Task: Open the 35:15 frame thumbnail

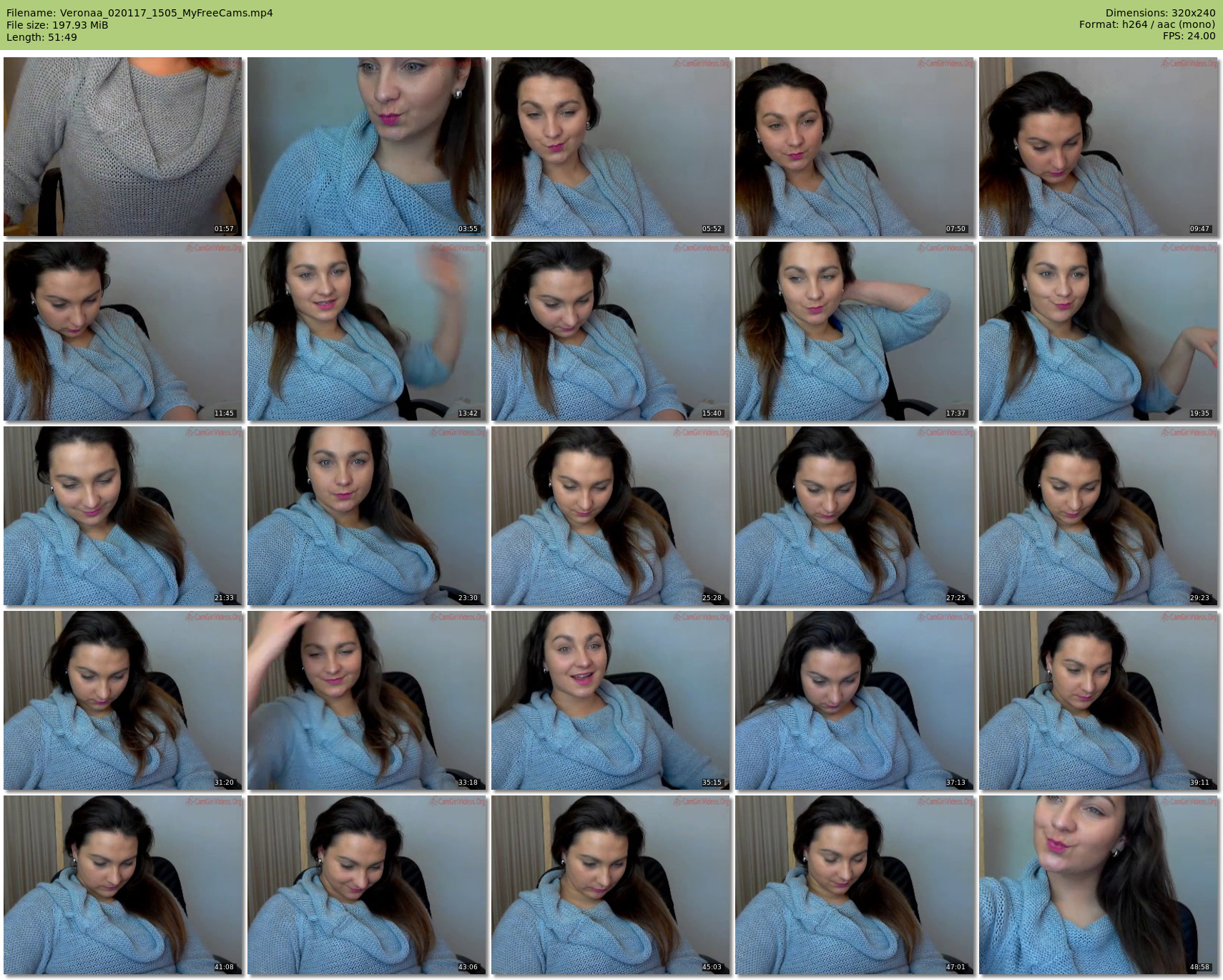Action: 611,700
